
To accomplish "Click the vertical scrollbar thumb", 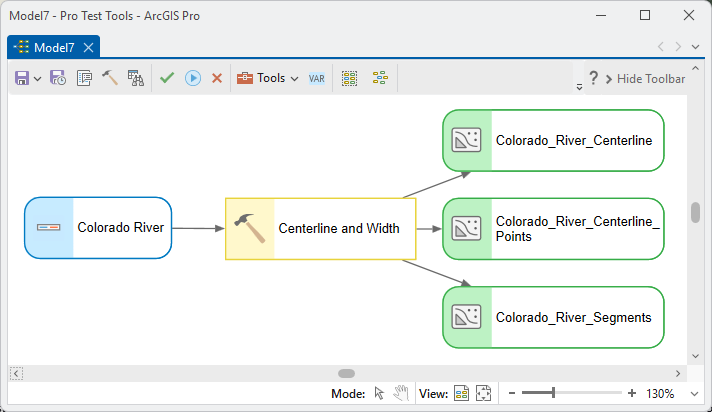I will [695, 213].
